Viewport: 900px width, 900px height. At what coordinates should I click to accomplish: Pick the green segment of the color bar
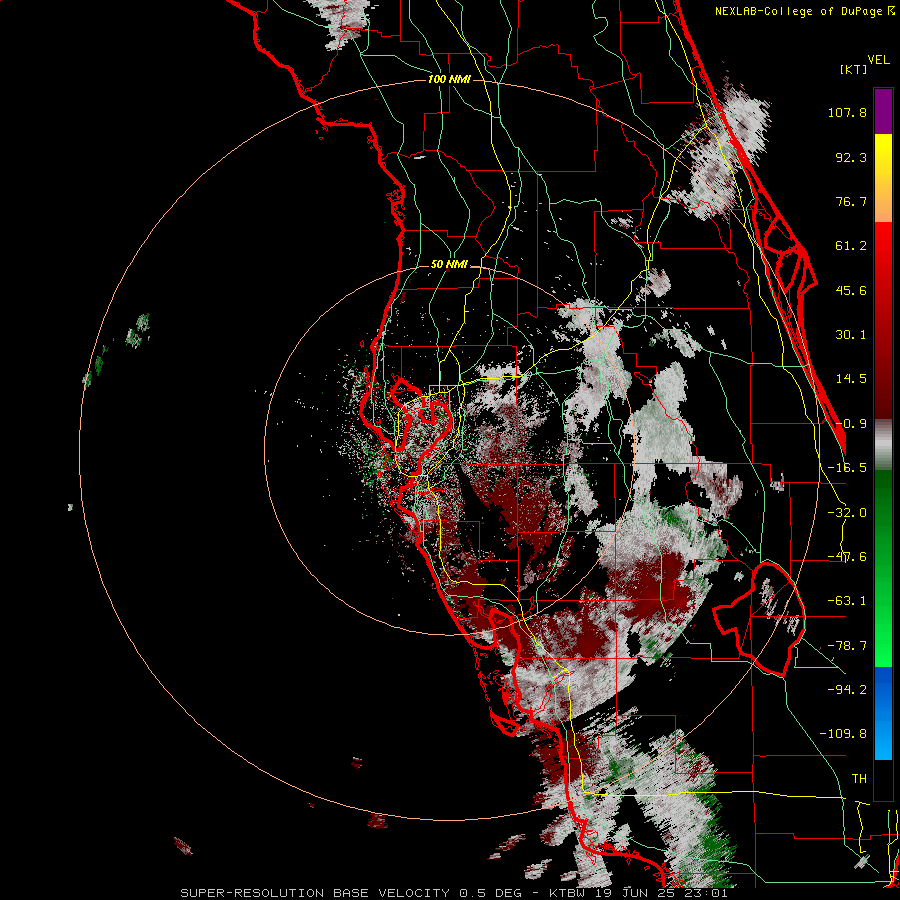(883, 568)
